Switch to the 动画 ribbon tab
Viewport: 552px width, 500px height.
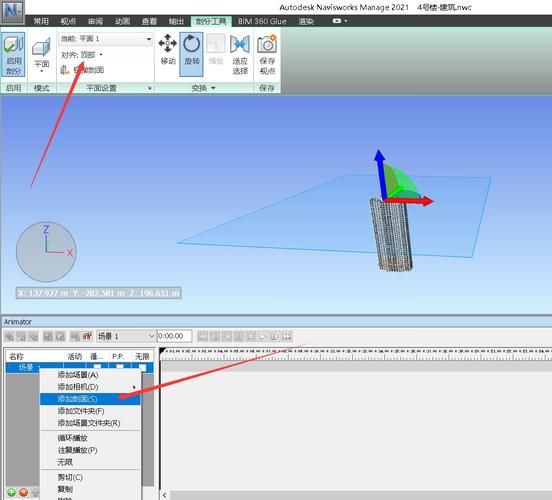tap(122, 21)
